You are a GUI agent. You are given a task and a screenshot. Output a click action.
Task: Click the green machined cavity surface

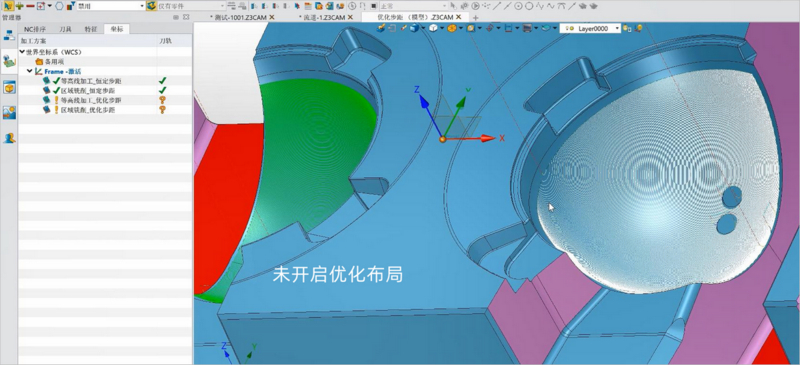[x=316, y=153]
